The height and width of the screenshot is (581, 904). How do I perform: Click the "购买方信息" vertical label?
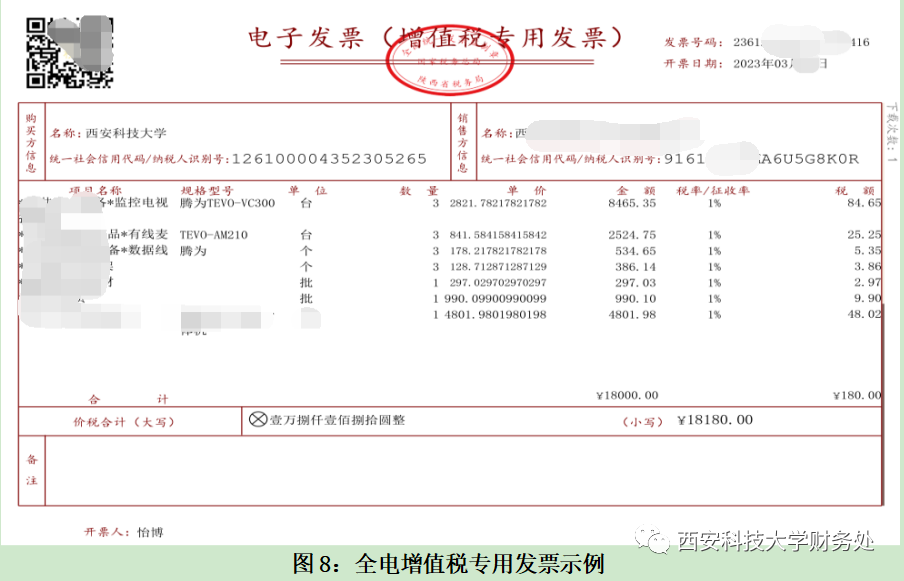click(31, 142)
